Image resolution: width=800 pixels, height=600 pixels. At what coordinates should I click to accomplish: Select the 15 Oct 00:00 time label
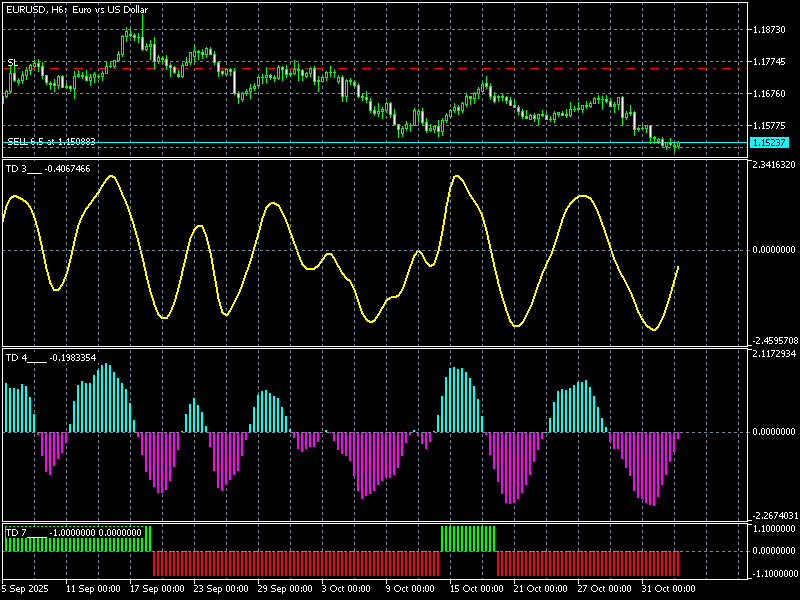coord(477,589)
